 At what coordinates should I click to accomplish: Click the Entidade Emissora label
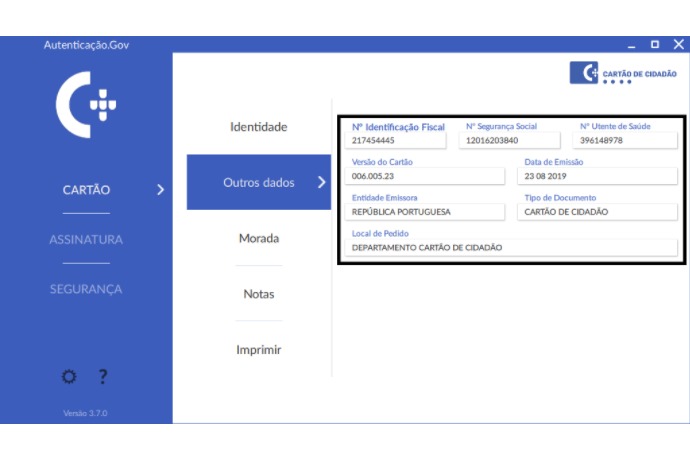tap(385, 198)
